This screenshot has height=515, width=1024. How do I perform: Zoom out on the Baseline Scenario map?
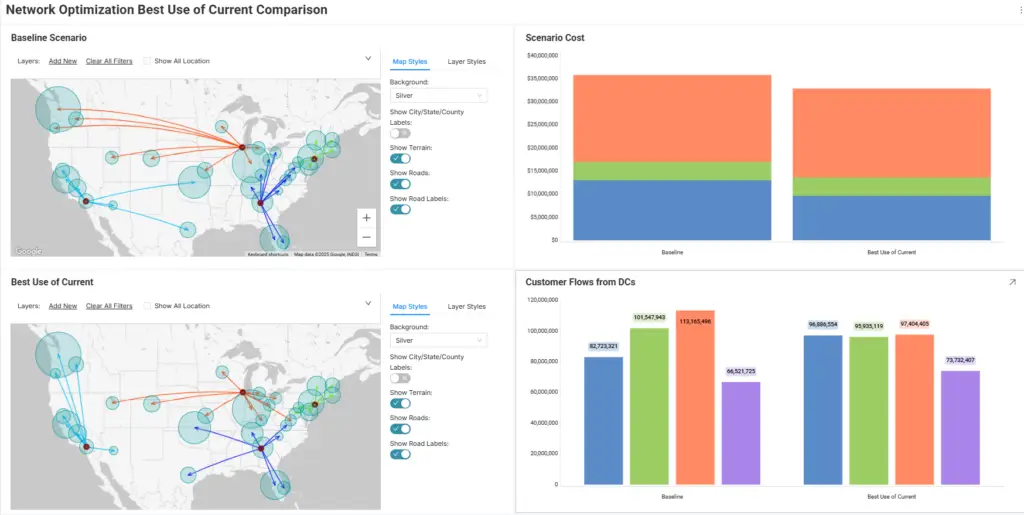(x=367, y=238)
